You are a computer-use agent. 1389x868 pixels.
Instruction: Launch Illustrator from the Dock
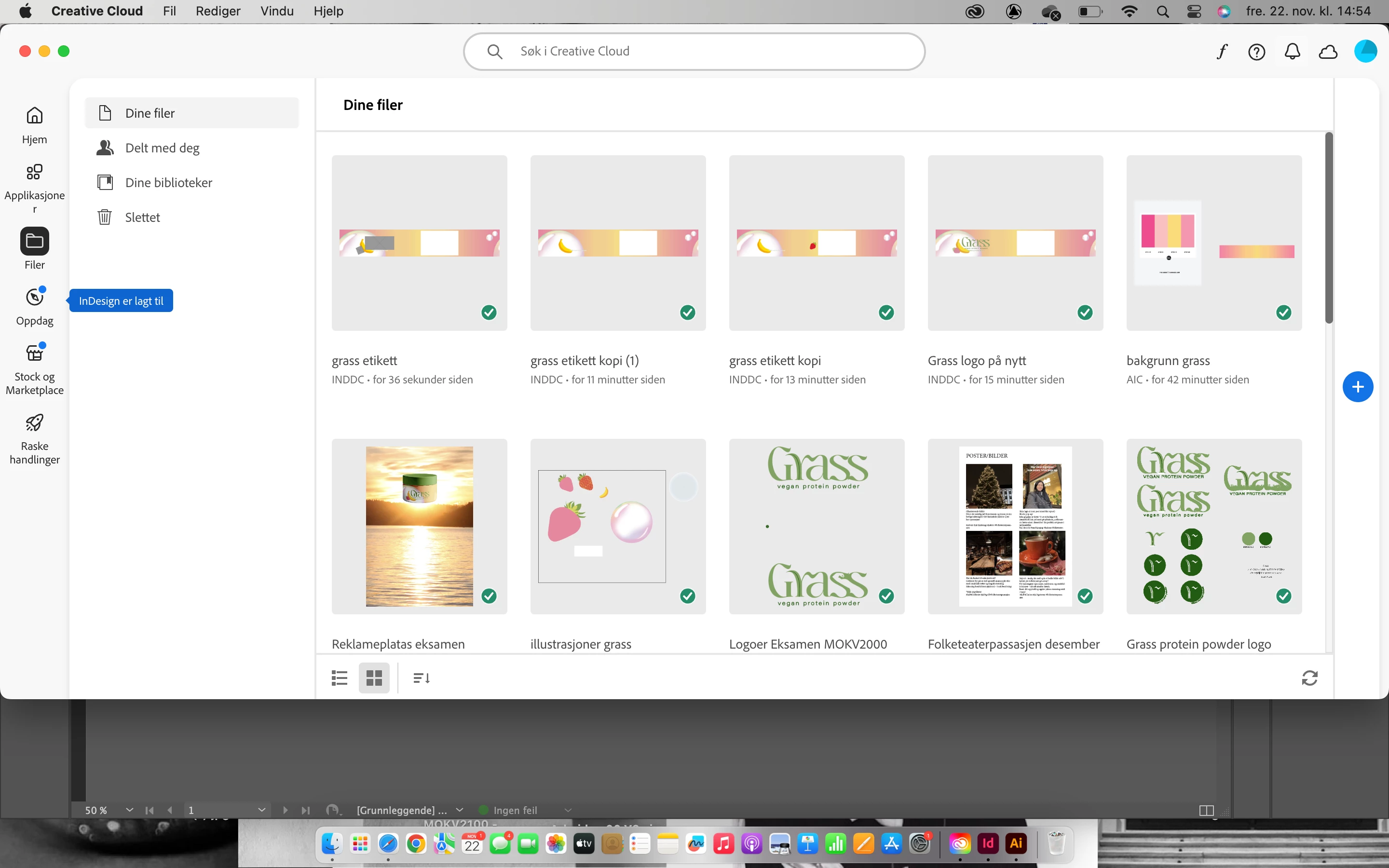[x=1017, y=843]
